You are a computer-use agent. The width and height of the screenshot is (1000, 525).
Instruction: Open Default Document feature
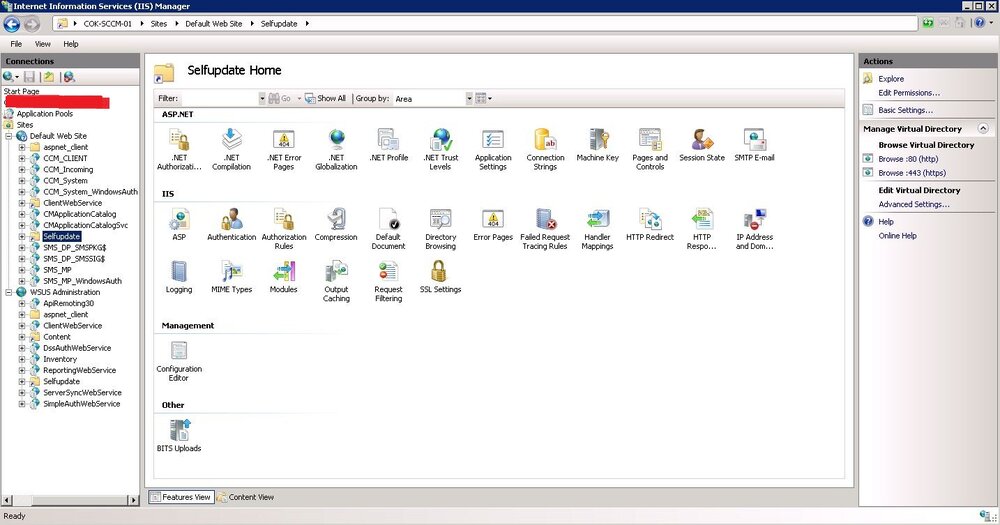pyautogui.click(x=388, y=228)
